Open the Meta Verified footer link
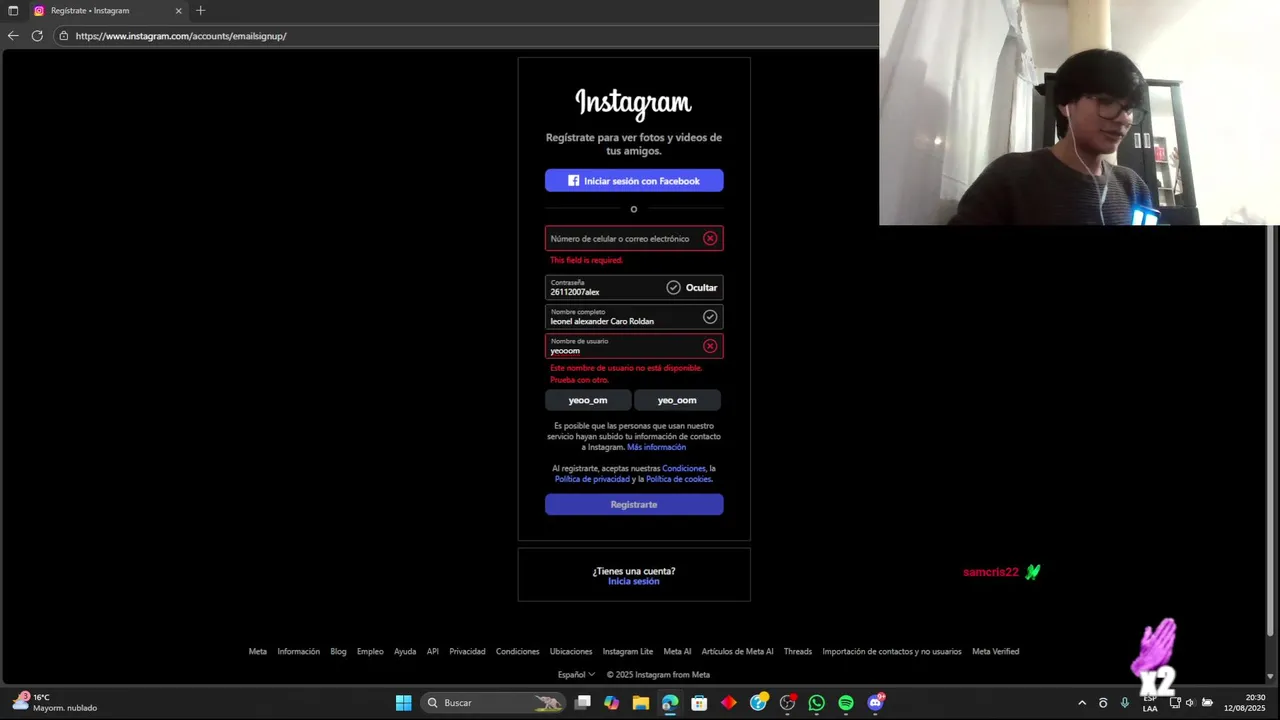 (996, 652)
